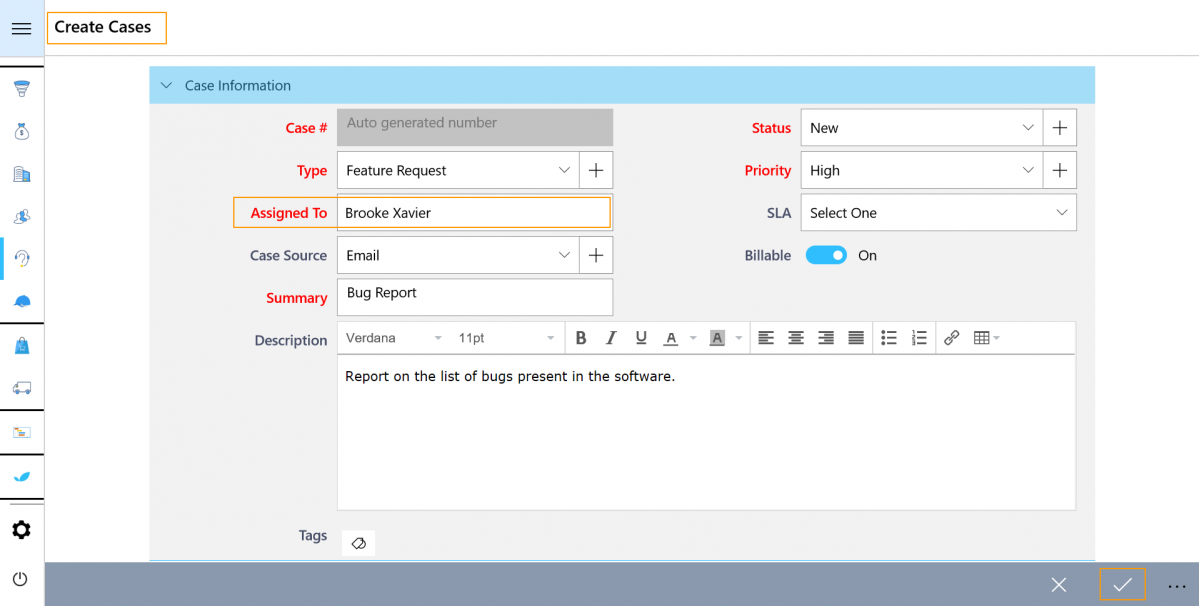Viewport: 1199px width, 606px height.
Task: Open the Status dropdown
Action: click(x=921, y=128)
